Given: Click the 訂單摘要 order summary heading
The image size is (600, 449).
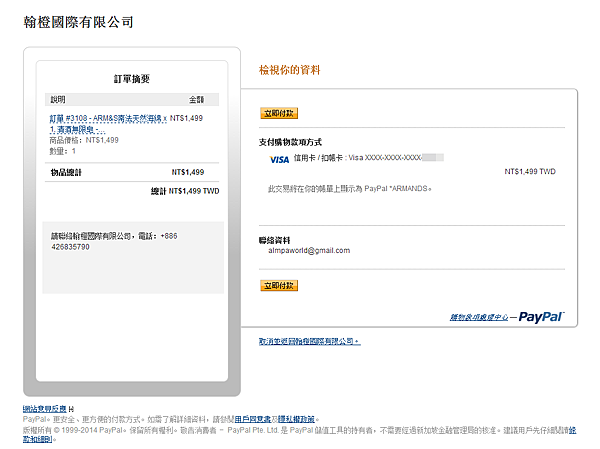Looking at the screenshot, I should (132, 79).
